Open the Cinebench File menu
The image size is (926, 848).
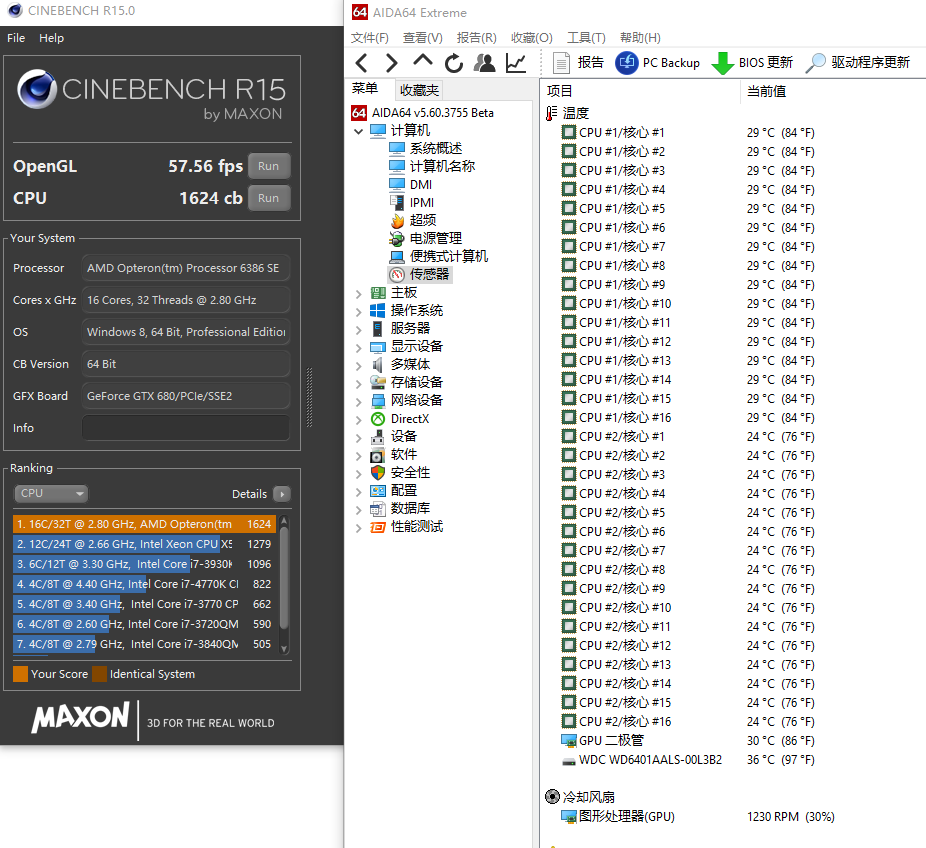point(16,38)
